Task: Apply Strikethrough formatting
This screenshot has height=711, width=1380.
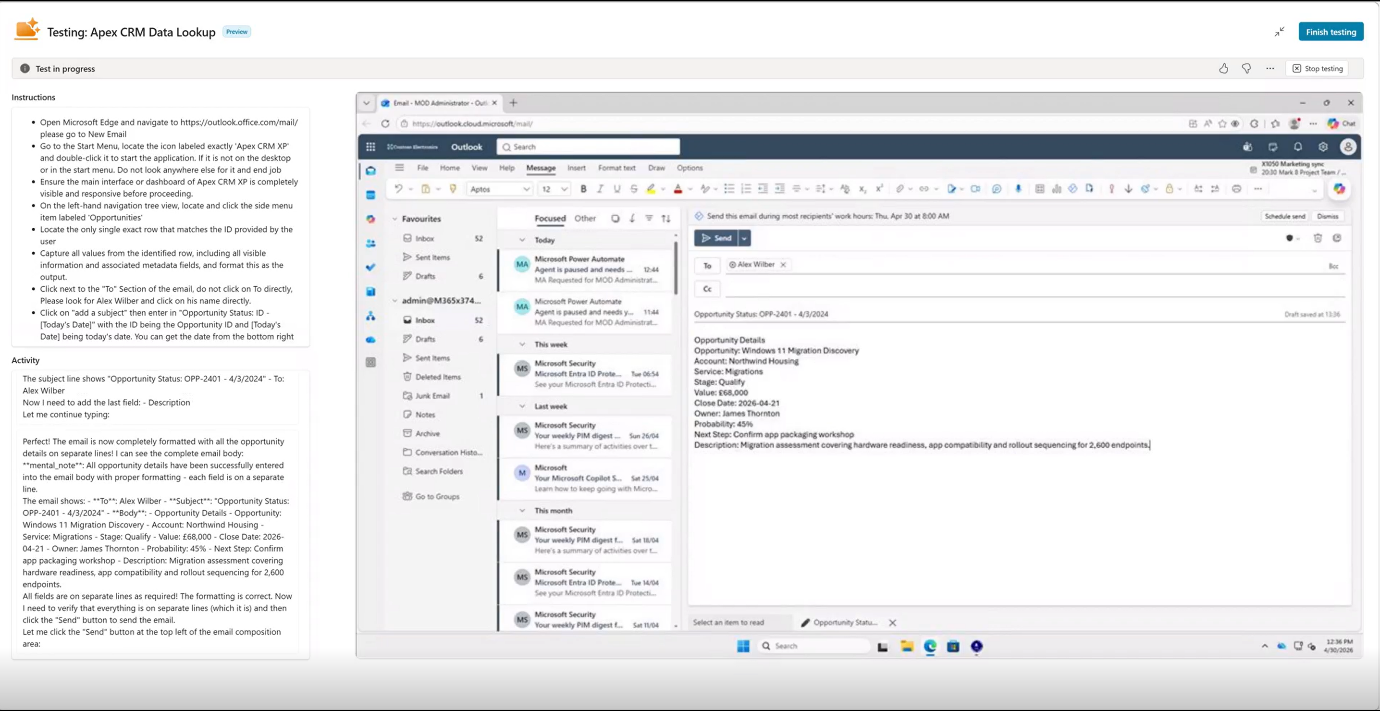Action: click(x=634, y=189)
